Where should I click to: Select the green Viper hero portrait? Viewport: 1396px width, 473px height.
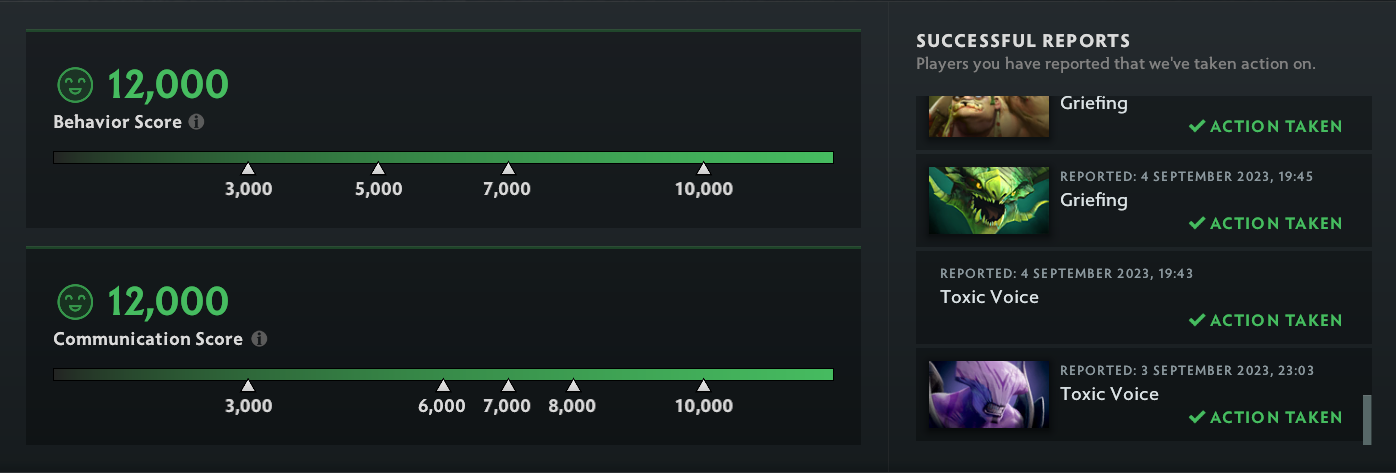(x=988, y=200)
